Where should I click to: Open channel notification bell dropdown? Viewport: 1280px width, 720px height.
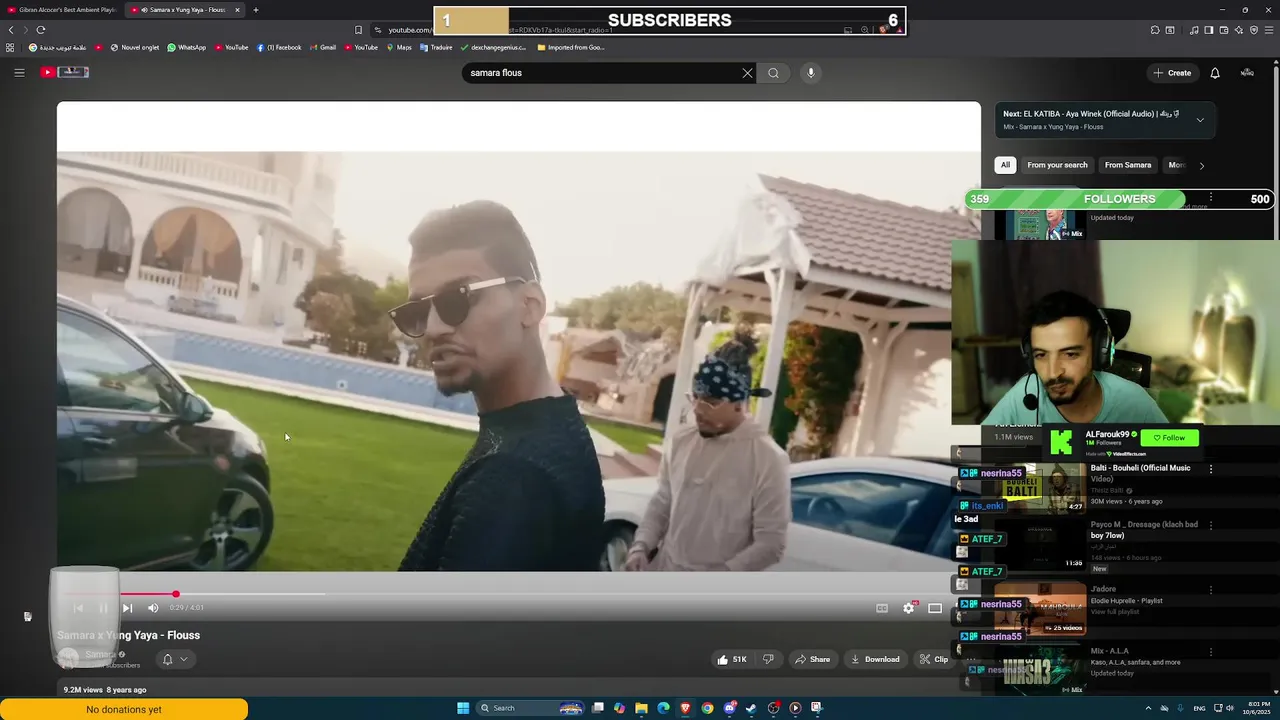174,660
